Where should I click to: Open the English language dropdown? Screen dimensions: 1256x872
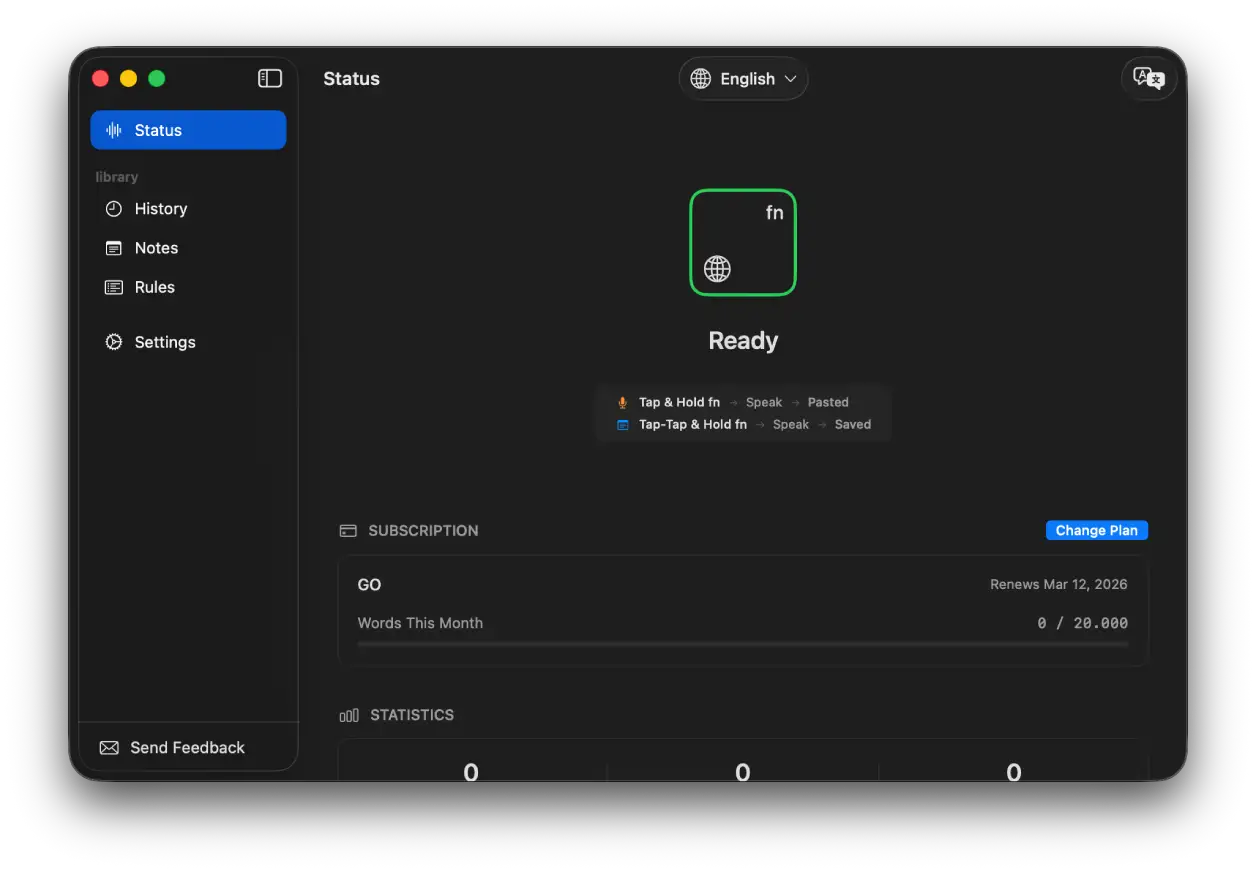(x=743, y=78)
